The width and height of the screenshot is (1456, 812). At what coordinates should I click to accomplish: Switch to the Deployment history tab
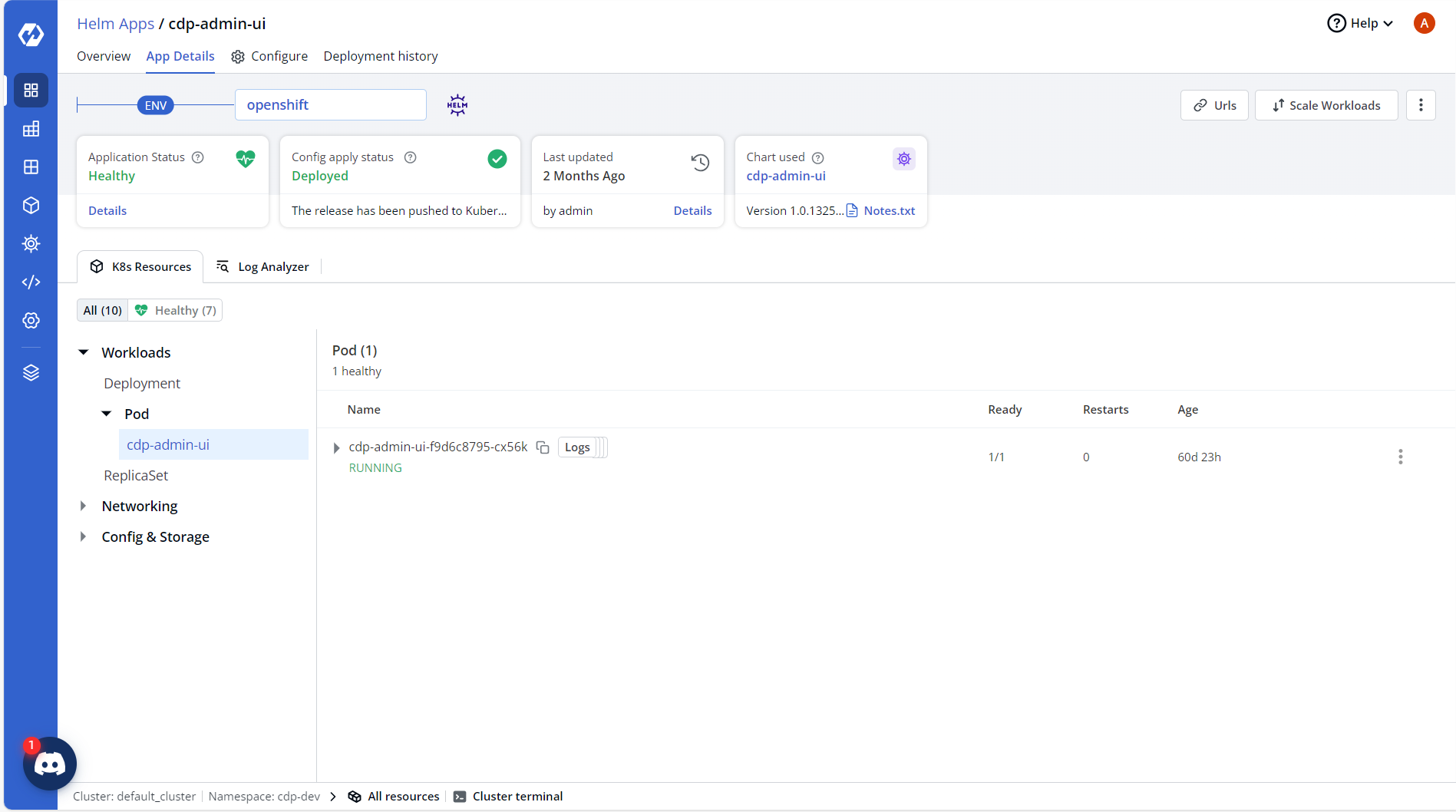click(381, 56)
